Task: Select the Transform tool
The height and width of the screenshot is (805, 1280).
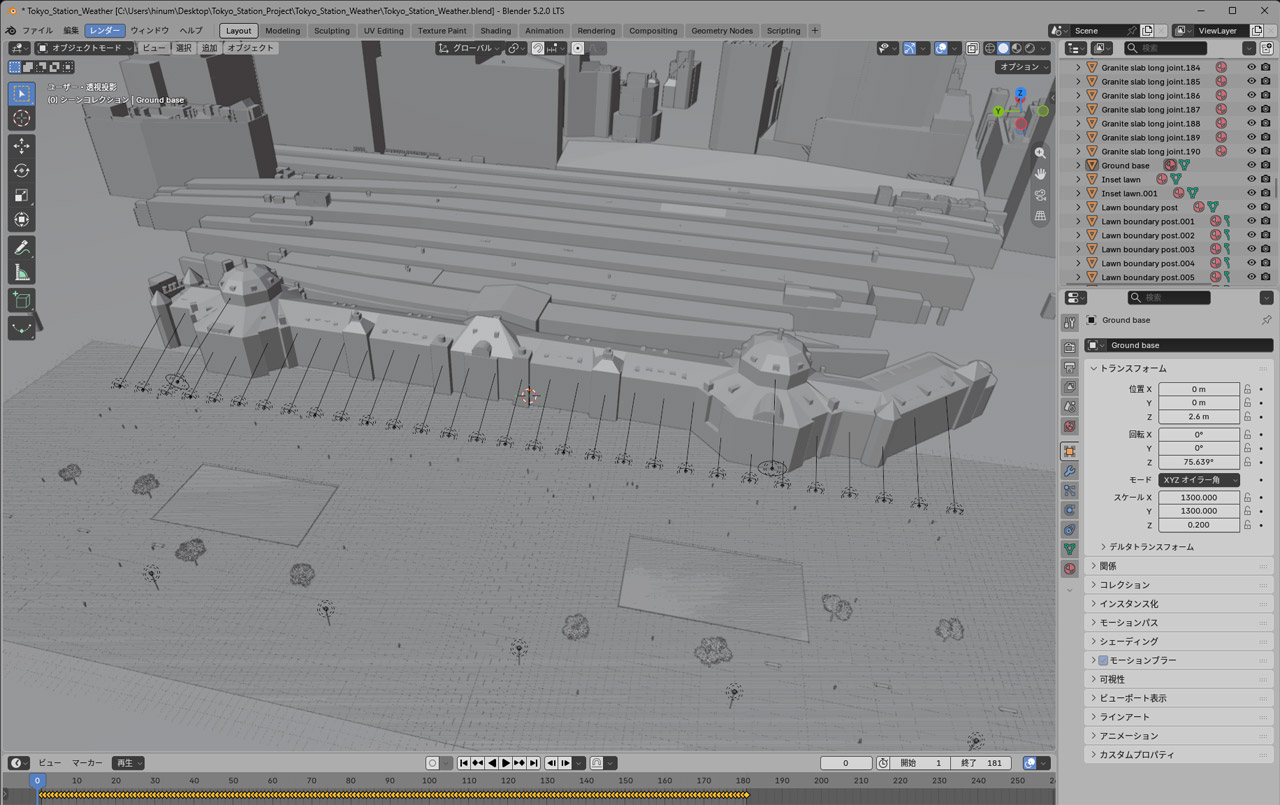Action: click(21, 220)
